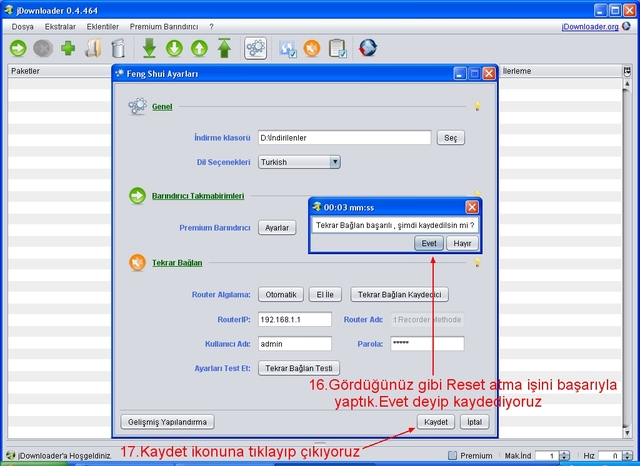Screen dimensions: 640x466
Task: Open the Premium Barındırıcı menu
Action: click(x=164, y=27)
